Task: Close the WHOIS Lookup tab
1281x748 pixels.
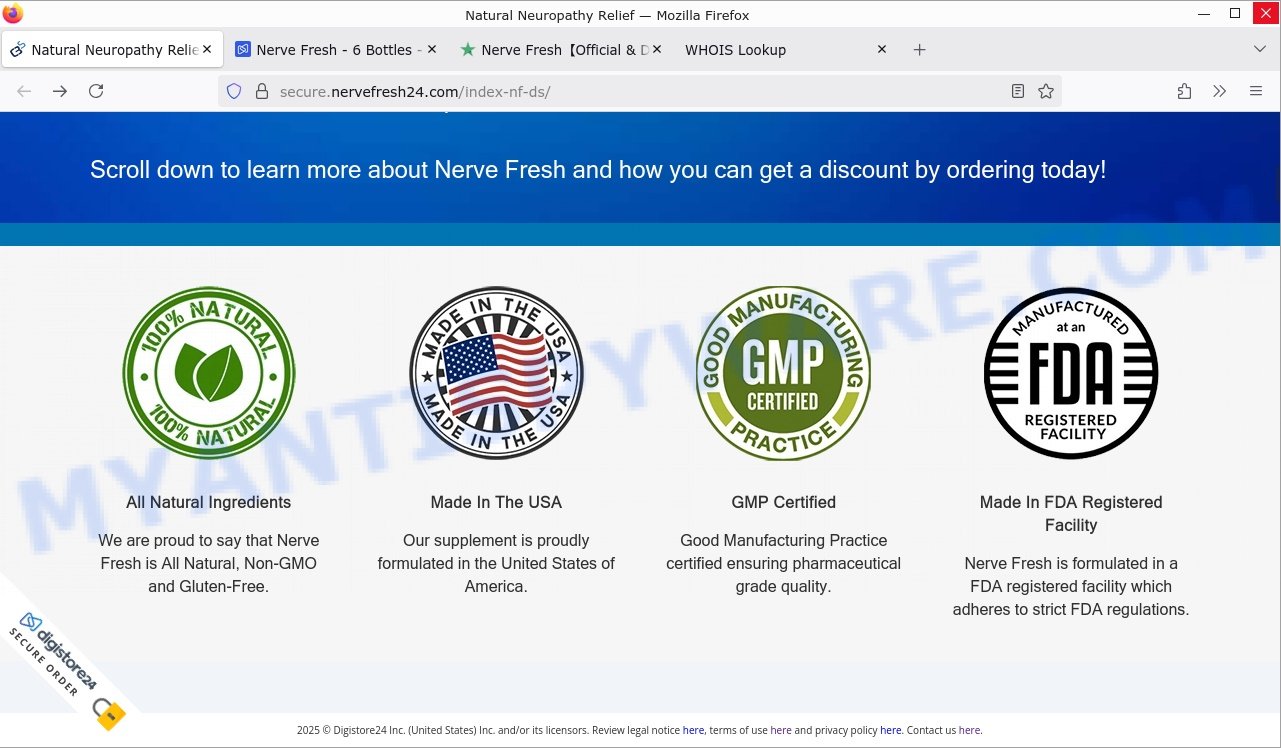Action: click(882, 49)
